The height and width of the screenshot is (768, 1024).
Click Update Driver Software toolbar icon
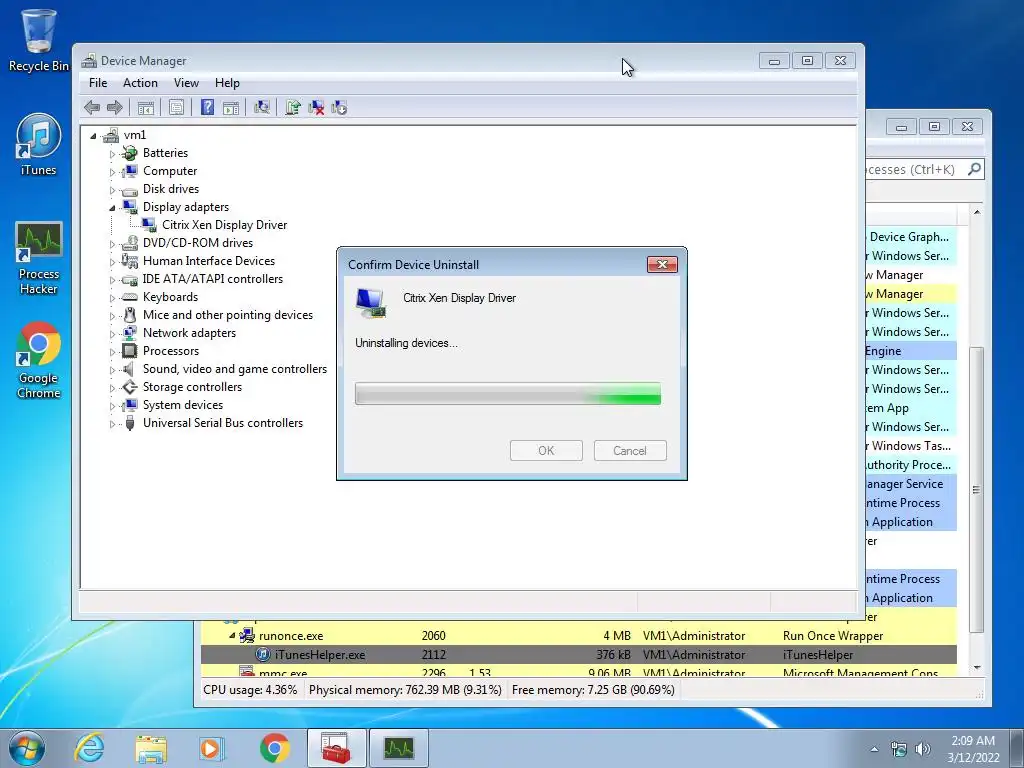(293, 108)
